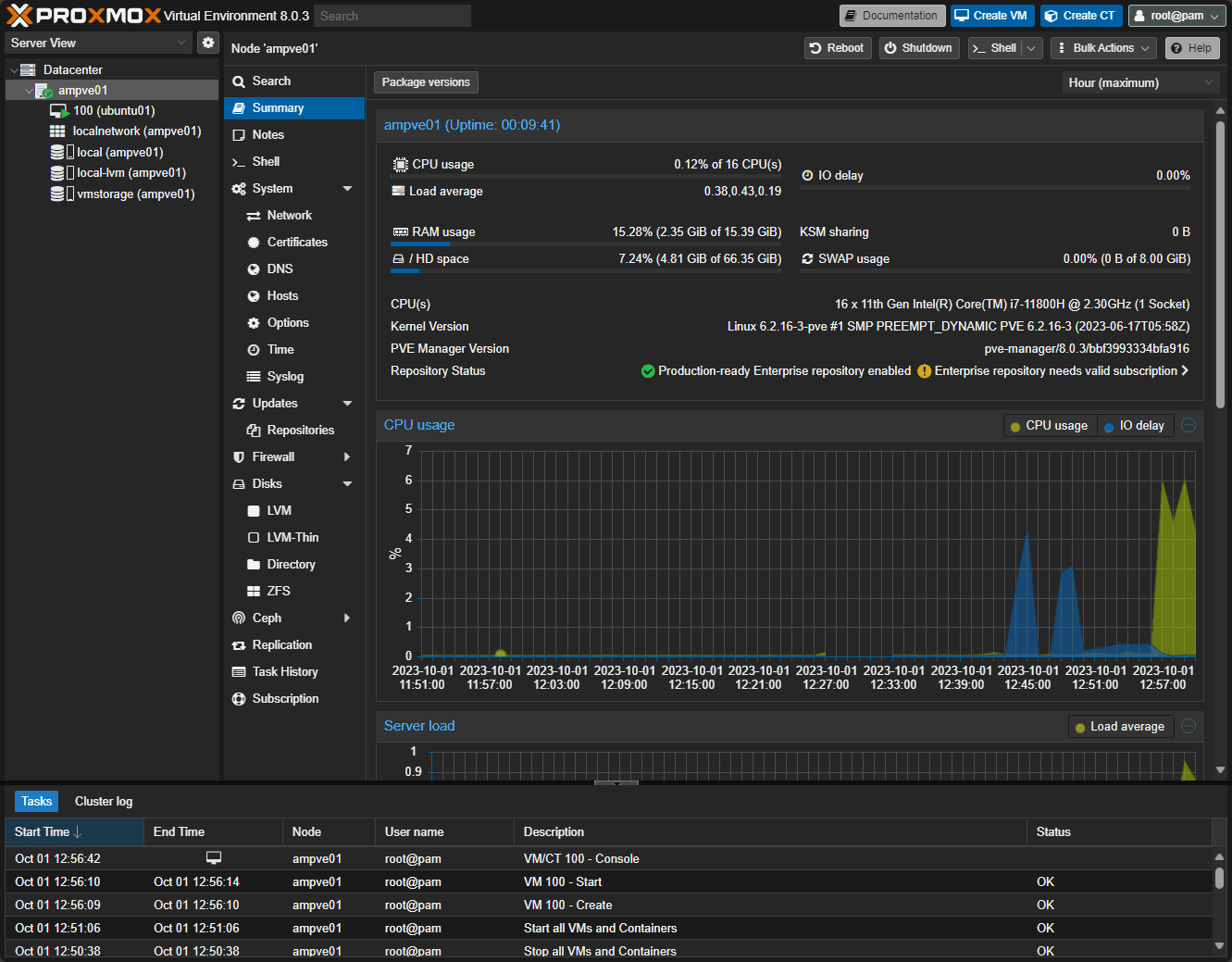The width and height of the screenshot is (1232, 962).
Task: Open the Bulk Actions dropdown
Action: pyautogui.click(x=1103, y=48)
